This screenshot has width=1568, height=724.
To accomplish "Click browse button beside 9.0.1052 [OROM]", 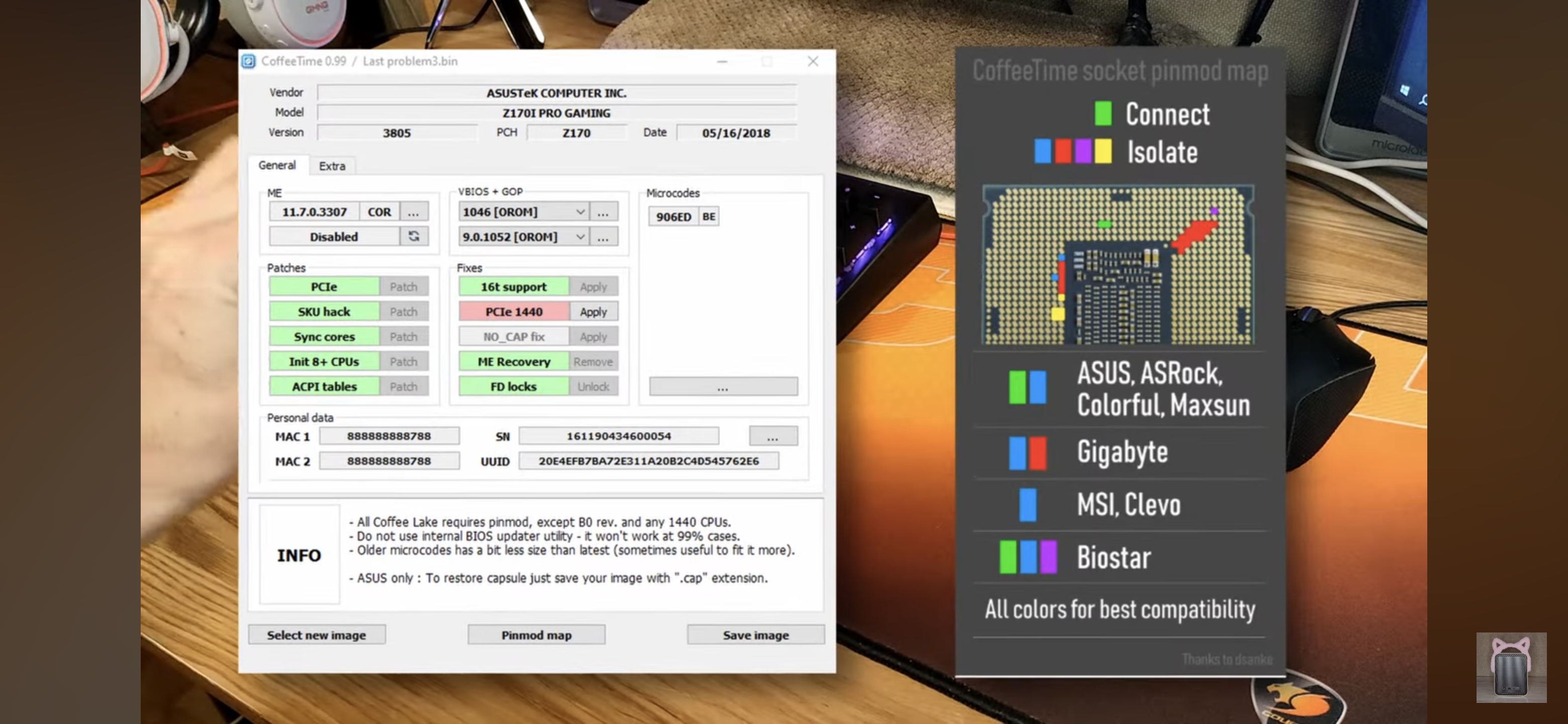I will pyautogui.click(x=603, y=236).
